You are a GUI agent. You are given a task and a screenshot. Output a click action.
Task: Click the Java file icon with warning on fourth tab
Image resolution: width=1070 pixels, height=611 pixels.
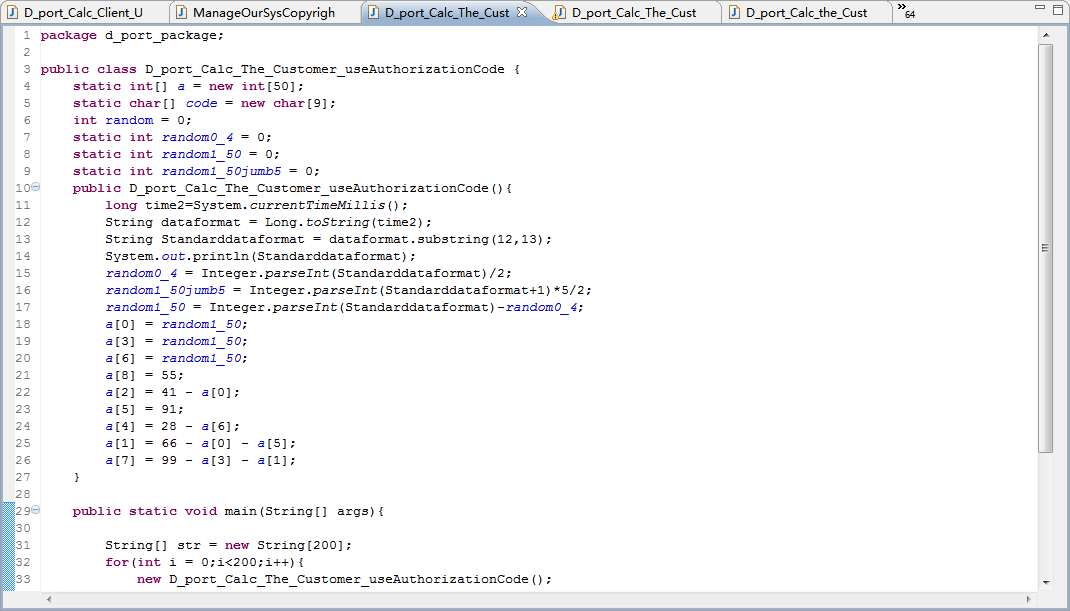560,12
